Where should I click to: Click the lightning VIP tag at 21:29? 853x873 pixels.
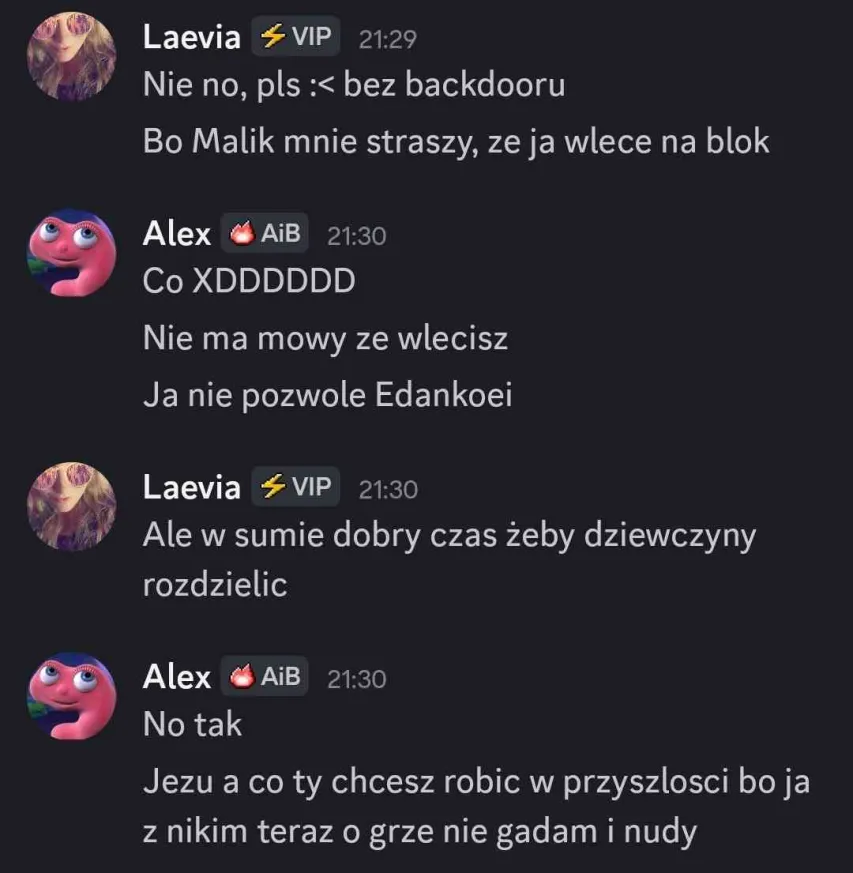tap(296, 37)
